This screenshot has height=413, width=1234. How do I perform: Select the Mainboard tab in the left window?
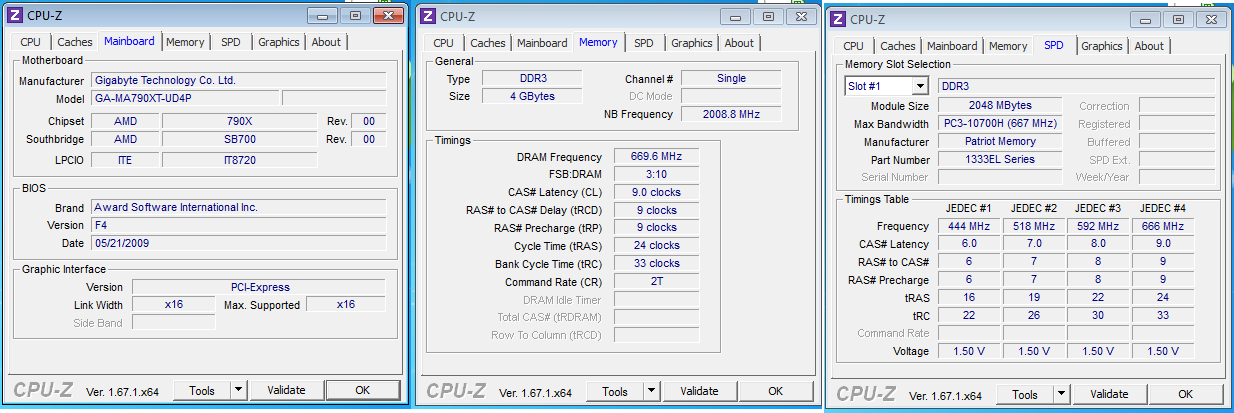(129, 41)
